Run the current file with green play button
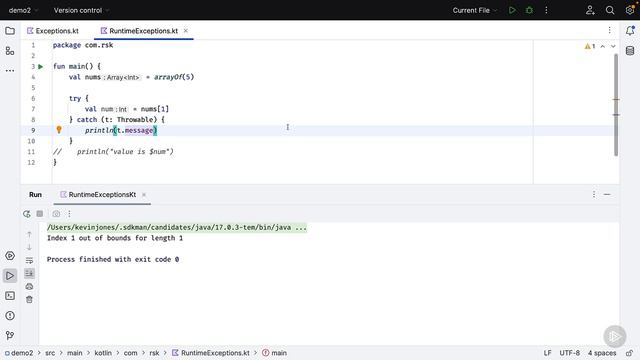The width and height of the screenshot is (640, 360). [512, 10]
